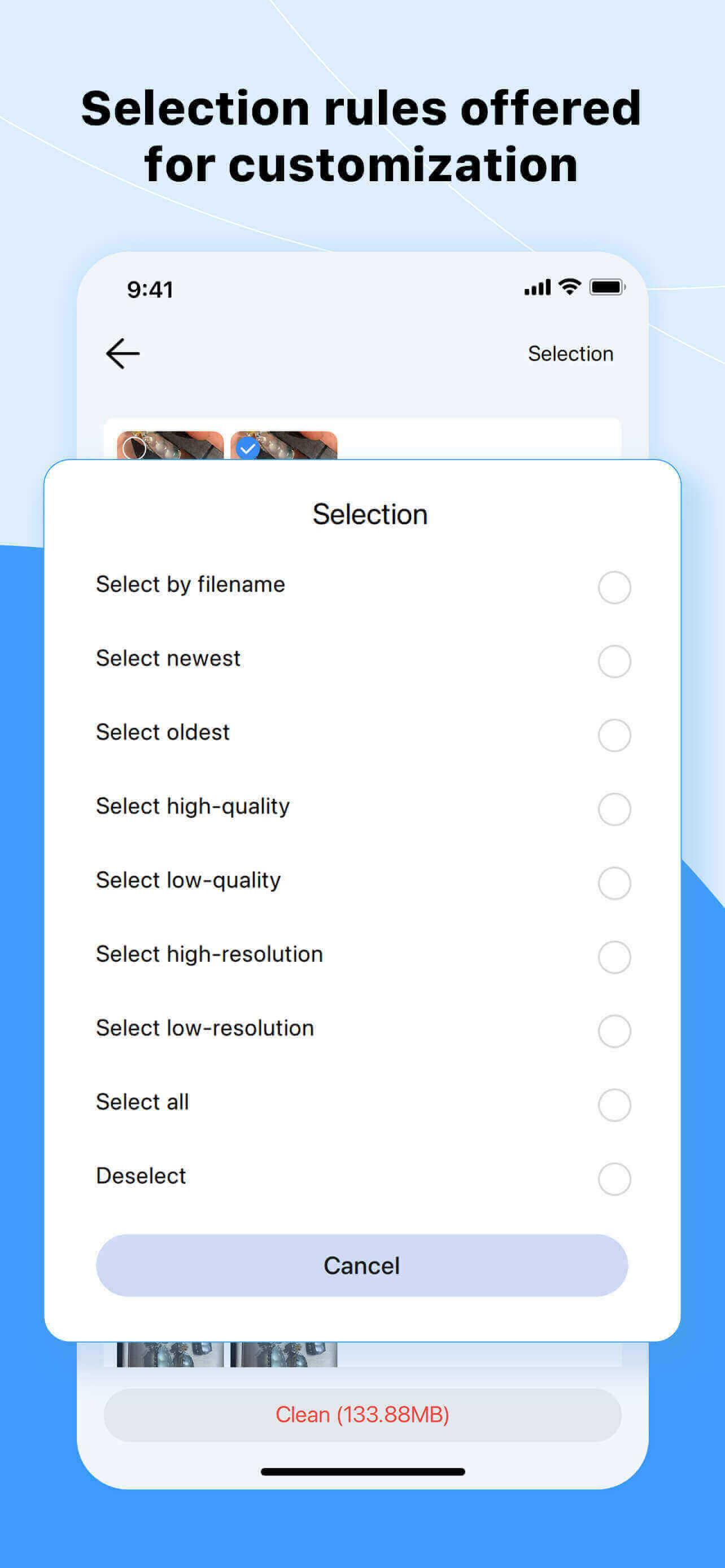Tap the Wi-Fi status icon
725x1568 pixels.
pos(570,287)
